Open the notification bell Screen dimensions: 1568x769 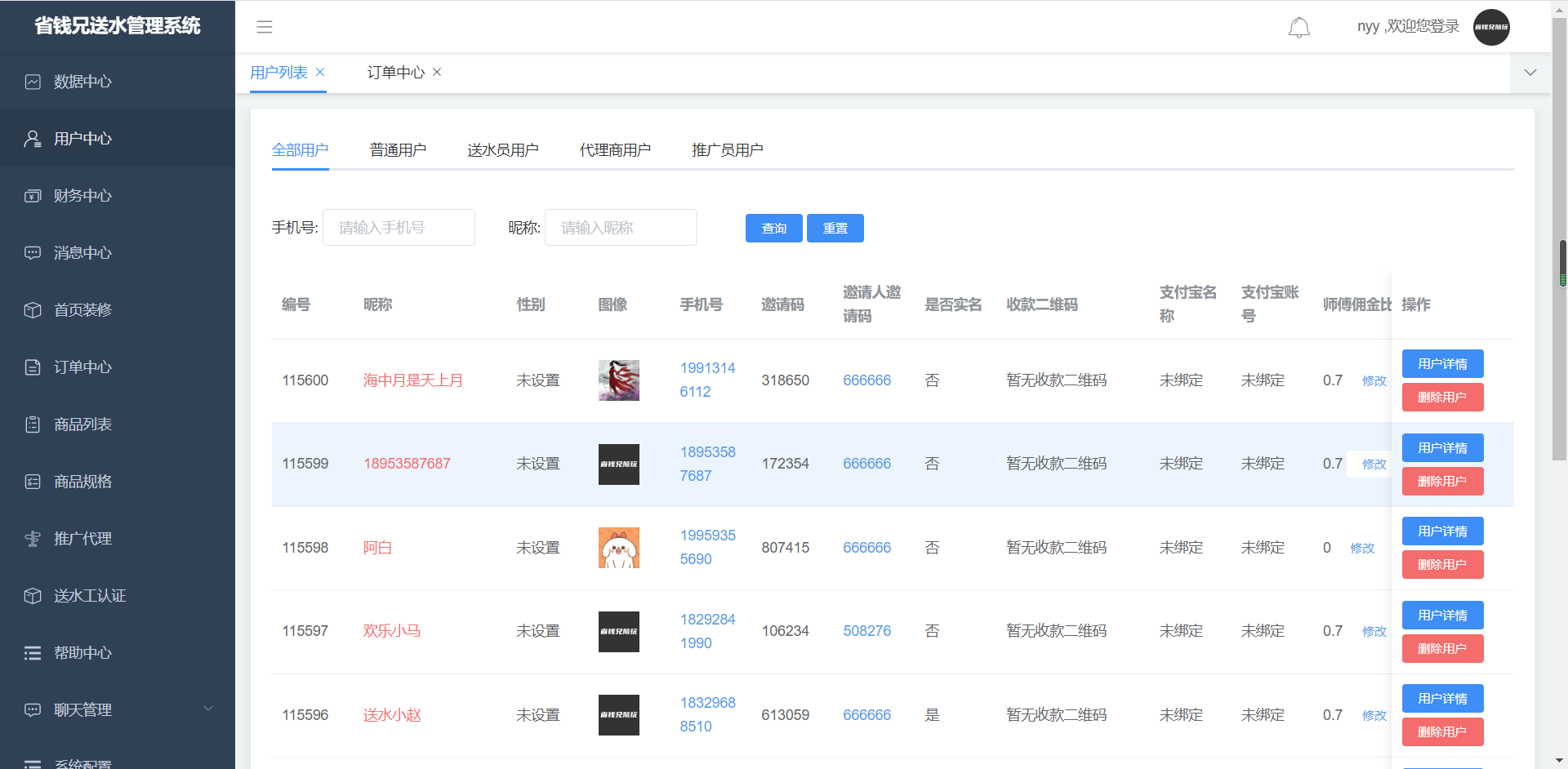pyautogui.click(x=1298, y=28)
